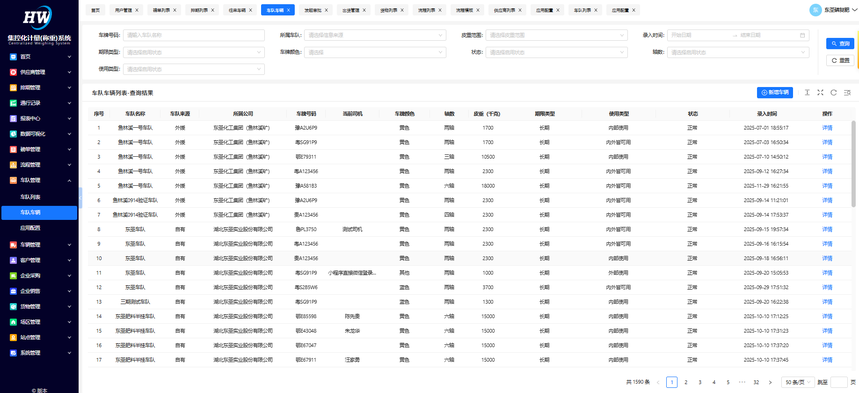Screen dimensions: 859x393
Task: Click the 首页 house icon in sidebar
Action: pos(13,56)
